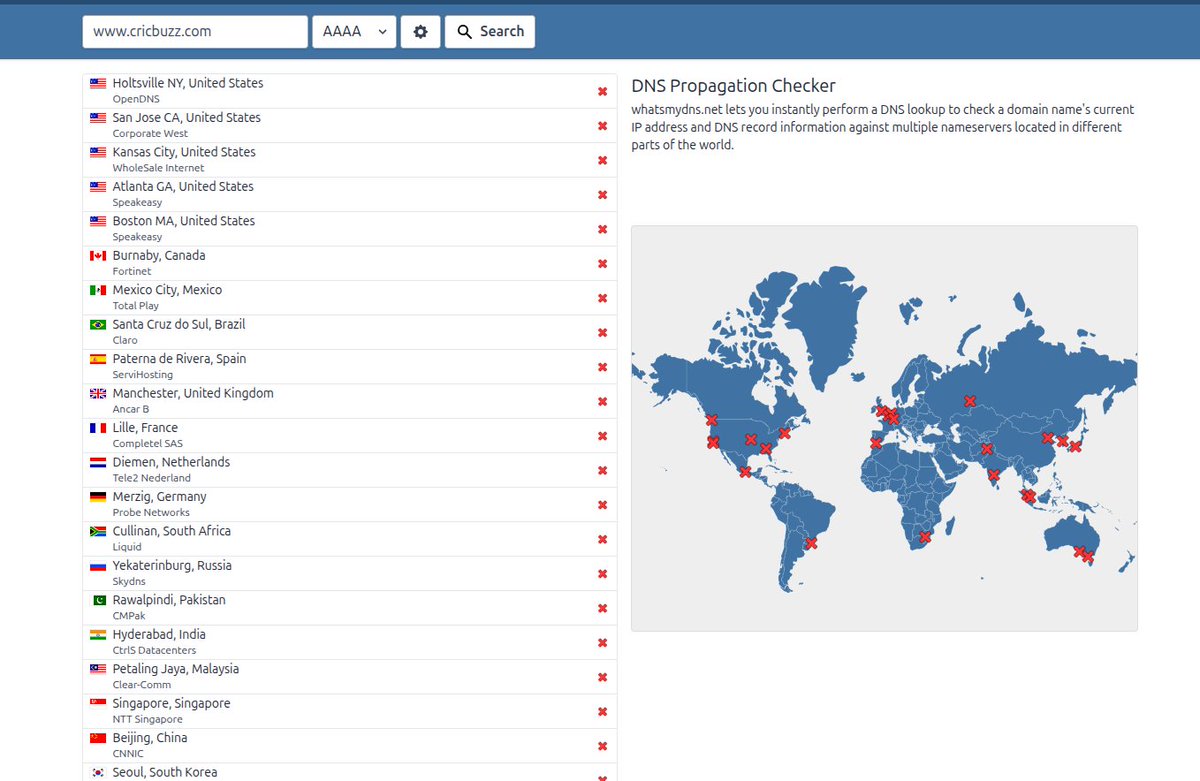Click the red X status for Diemen, Netherlands
Viewport: 1200px width, 781px height.
click(602, 471)
